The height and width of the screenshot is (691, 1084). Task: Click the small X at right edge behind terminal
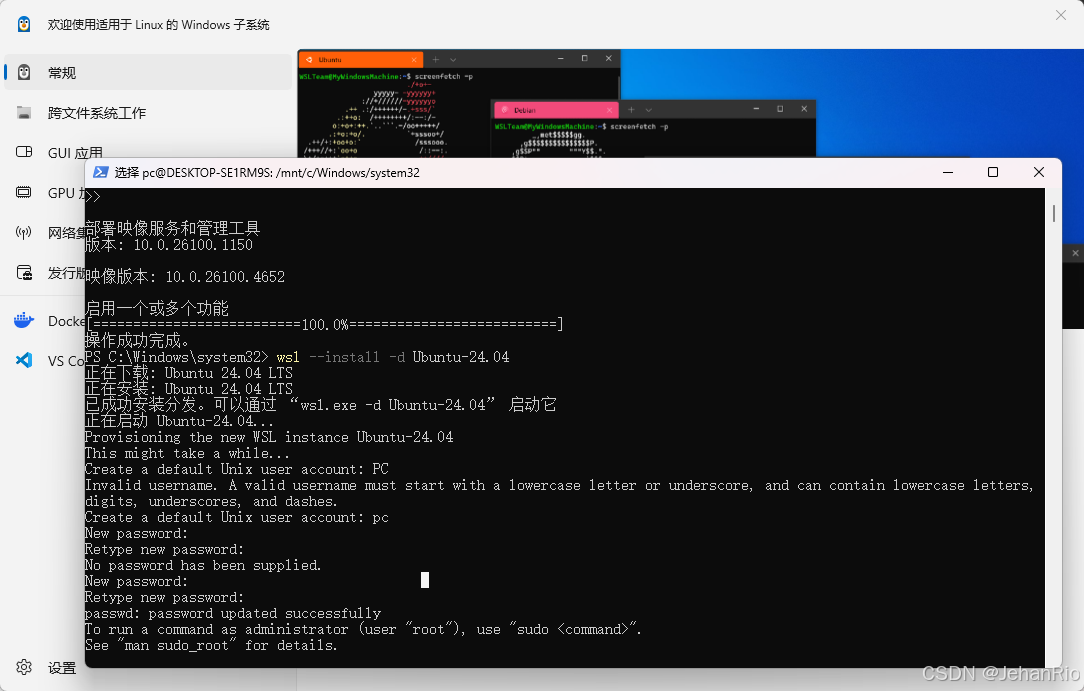(1075, 254)
